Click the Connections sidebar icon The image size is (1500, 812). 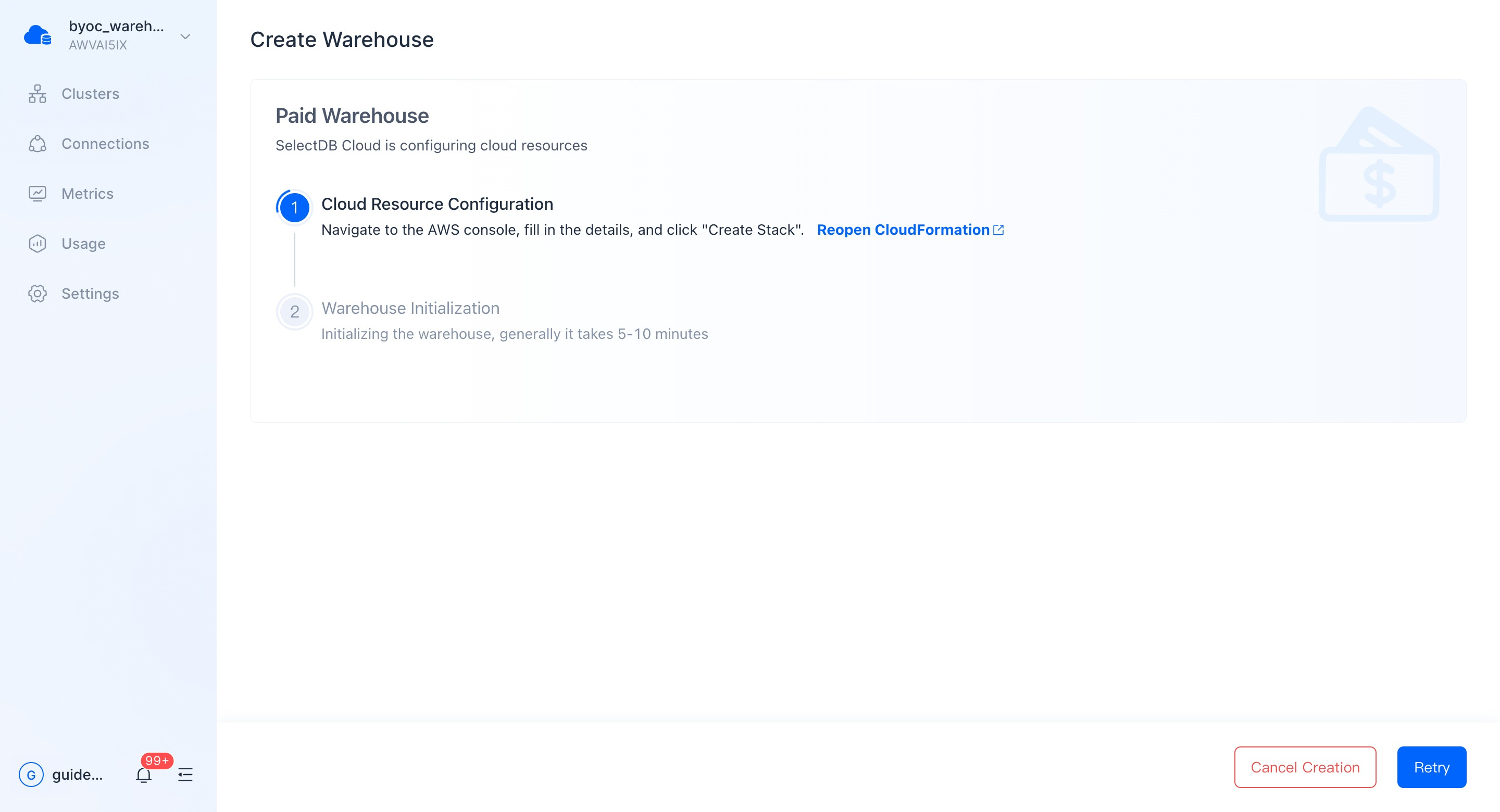coord(37,144)
